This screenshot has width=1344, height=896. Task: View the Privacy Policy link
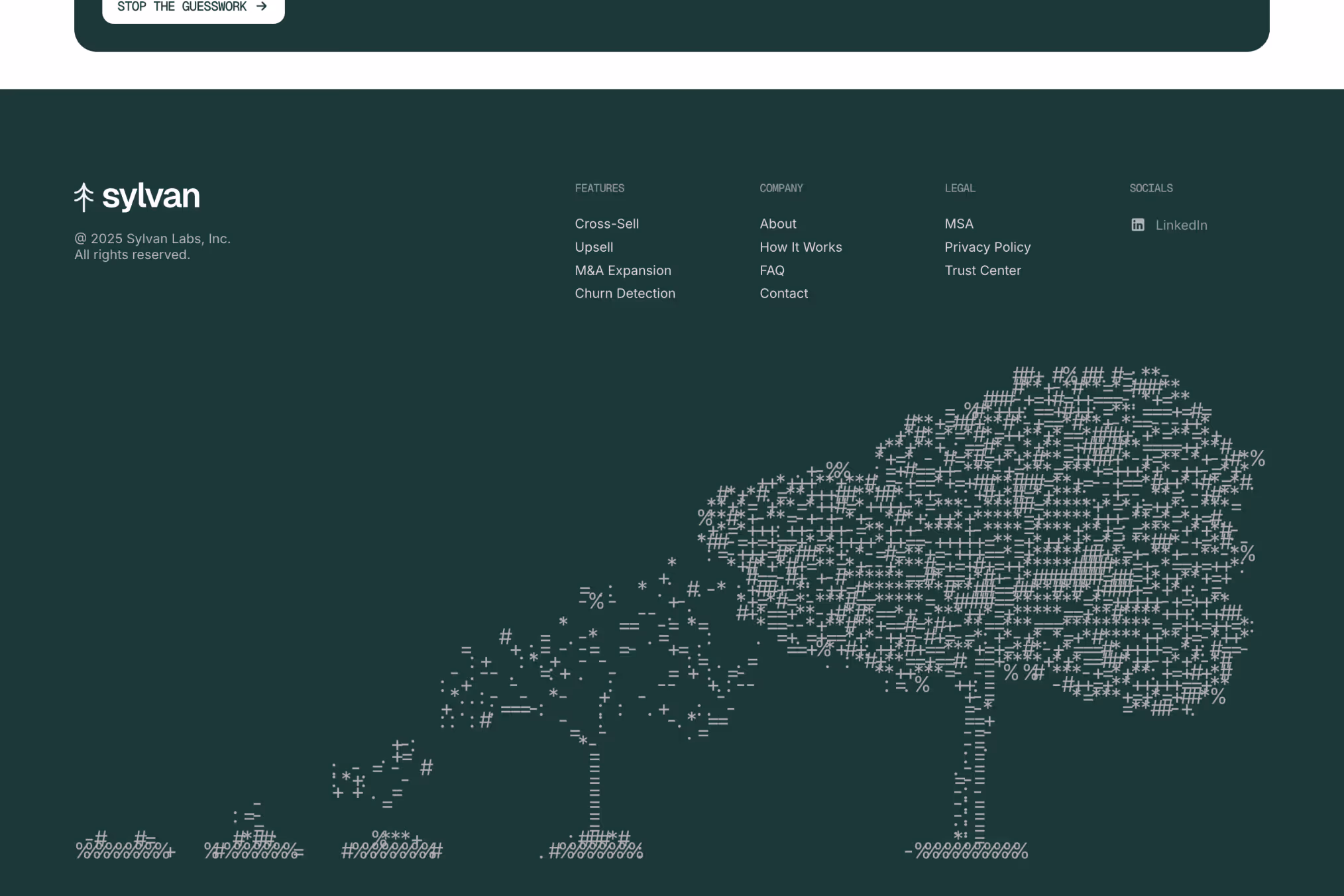click(987, 247)
